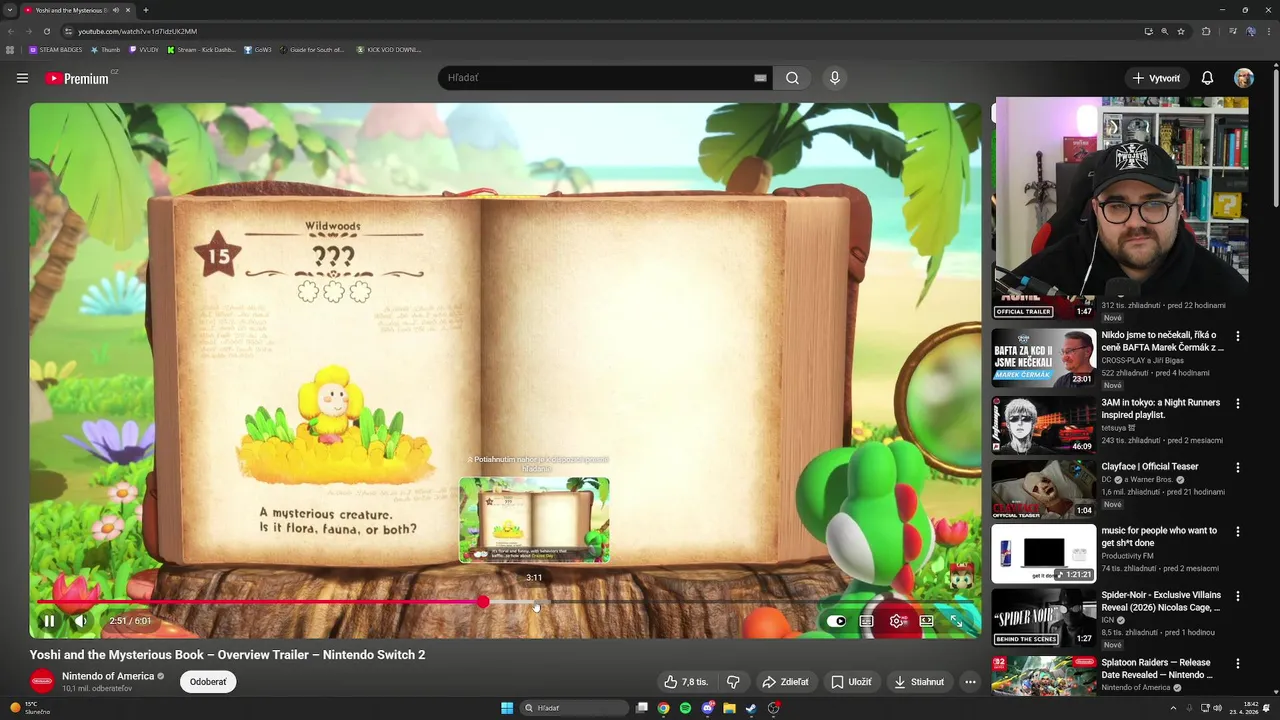The height and width of the screenshot is (720, 1280).
Task: Enter fullscreen mode
Action: [956, 621]
